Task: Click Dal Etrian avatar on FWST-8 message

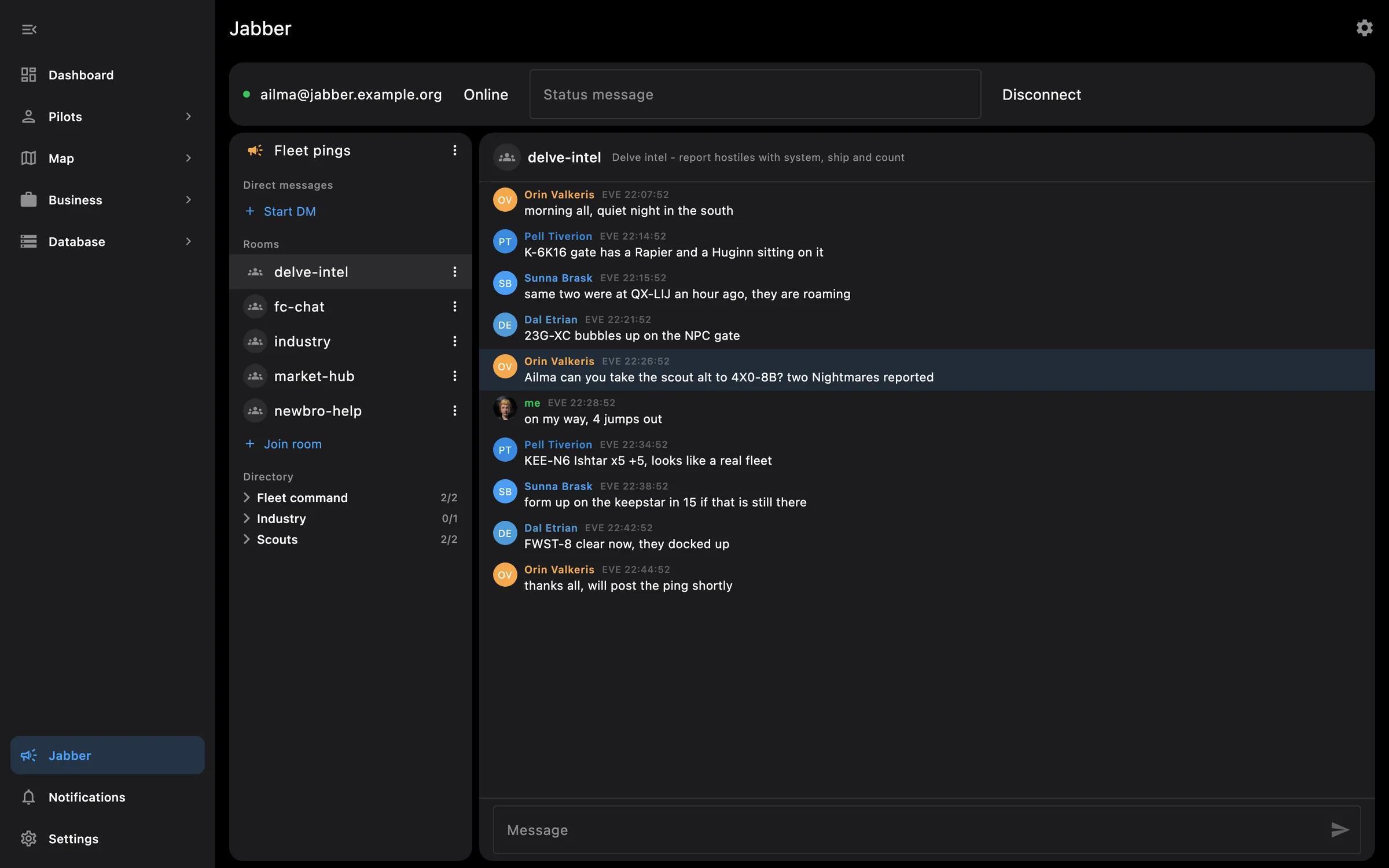Action: 505,534
